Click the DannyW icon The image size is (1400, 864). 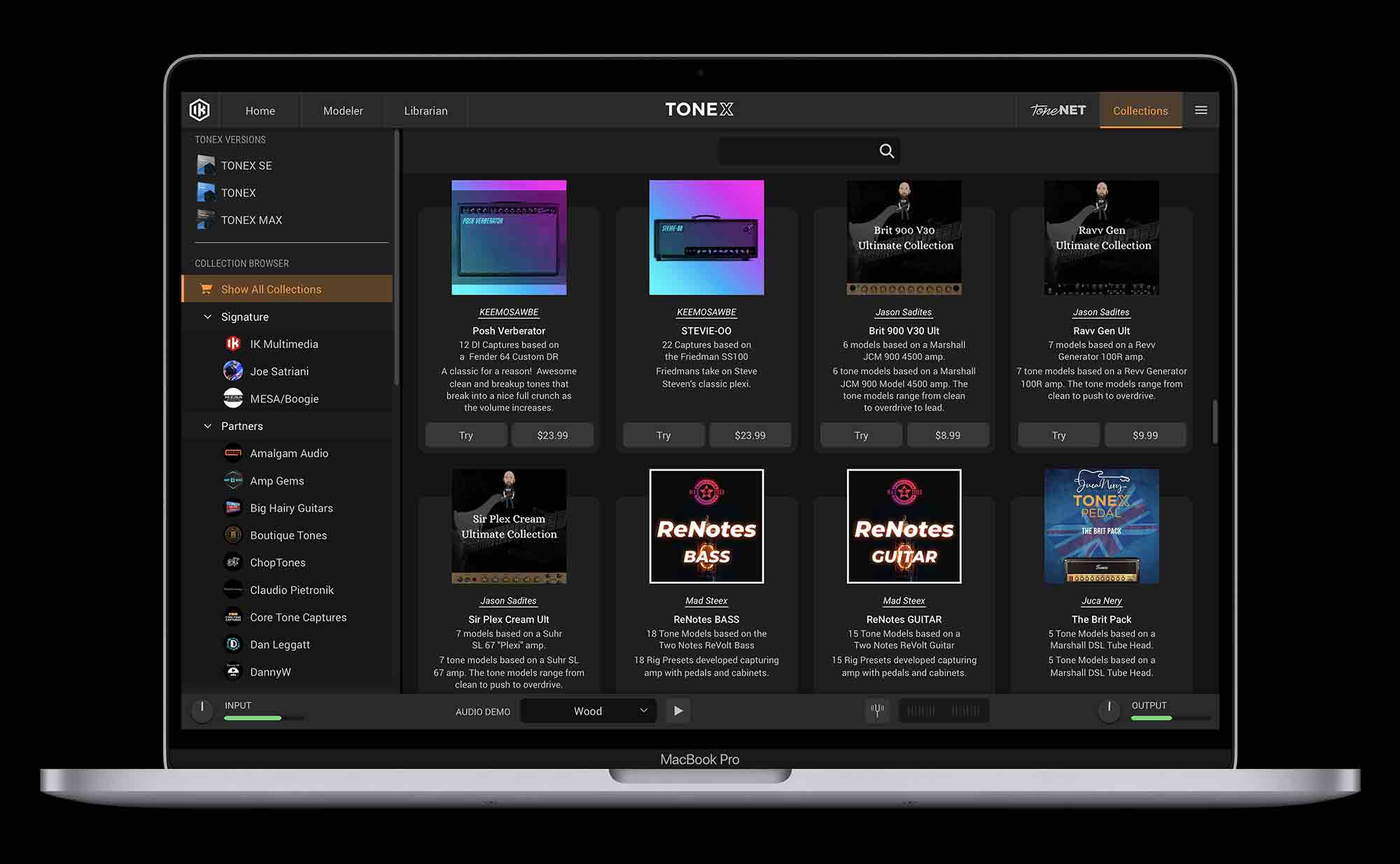pos(233,672)
